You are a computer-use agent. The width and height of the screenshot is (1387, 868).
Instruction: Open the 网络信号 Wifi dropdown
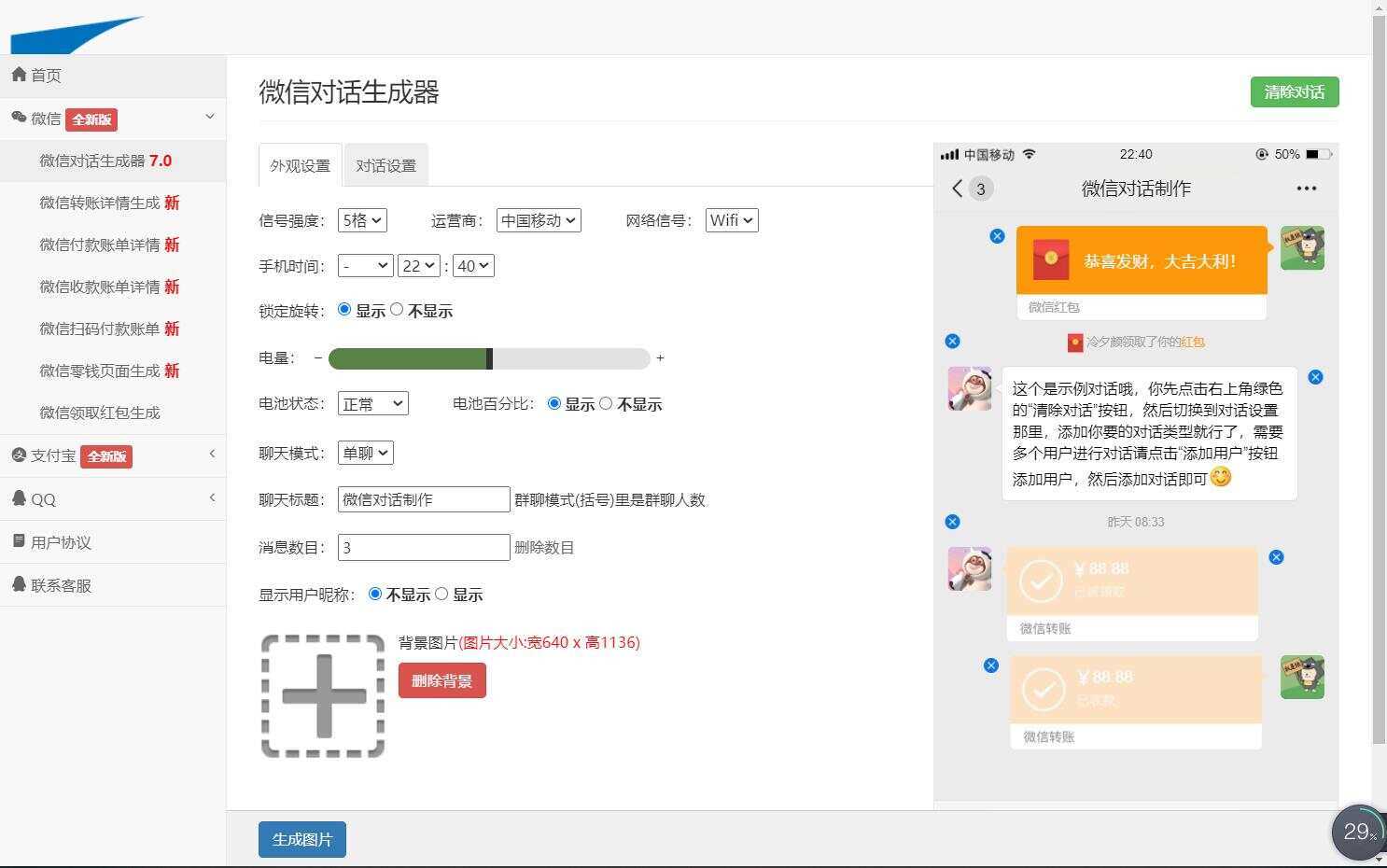tap(731, 220)
